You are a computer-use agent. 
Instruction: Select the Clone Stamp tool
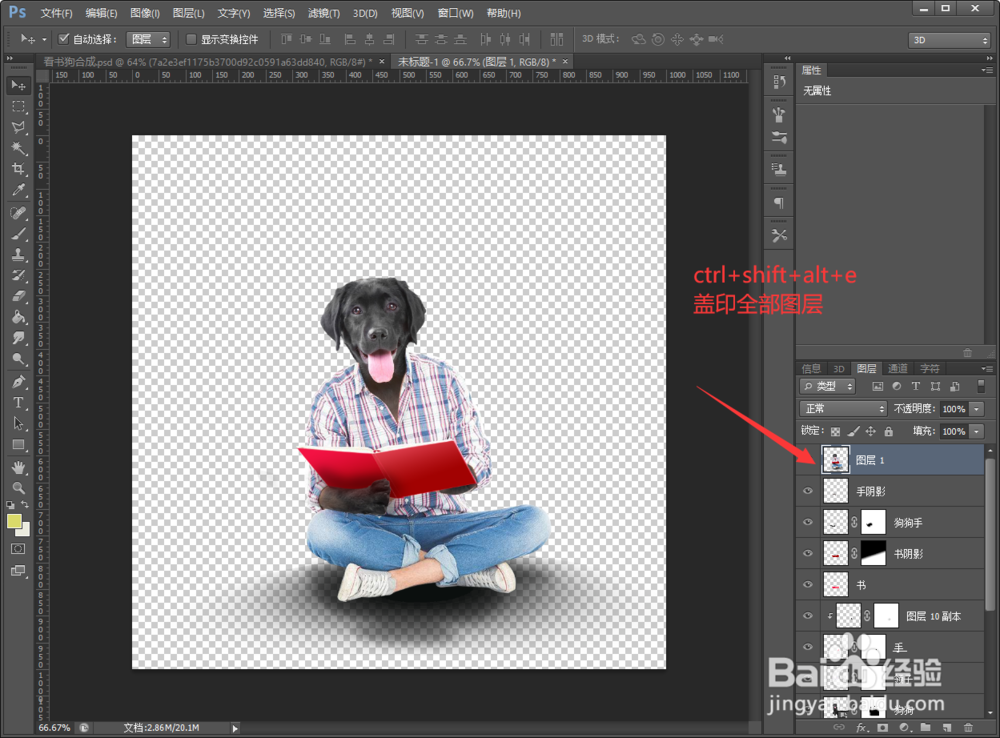tap(18, 255)
